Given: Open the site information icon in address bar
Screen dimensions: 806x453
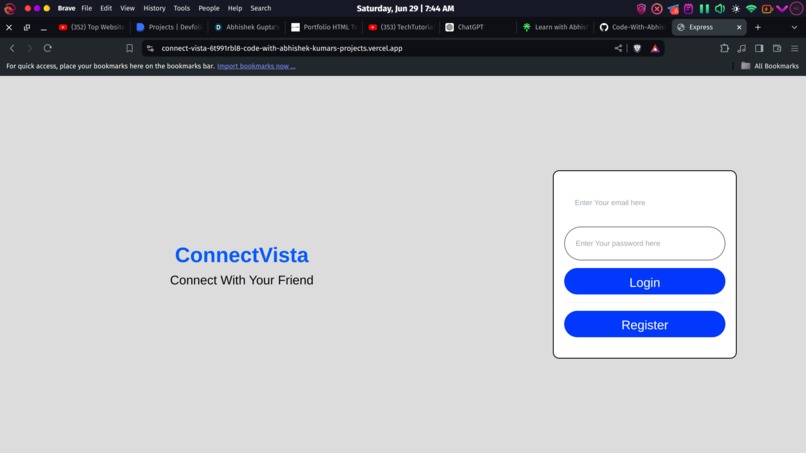Looking at the screenshot, I should (150, 48).
